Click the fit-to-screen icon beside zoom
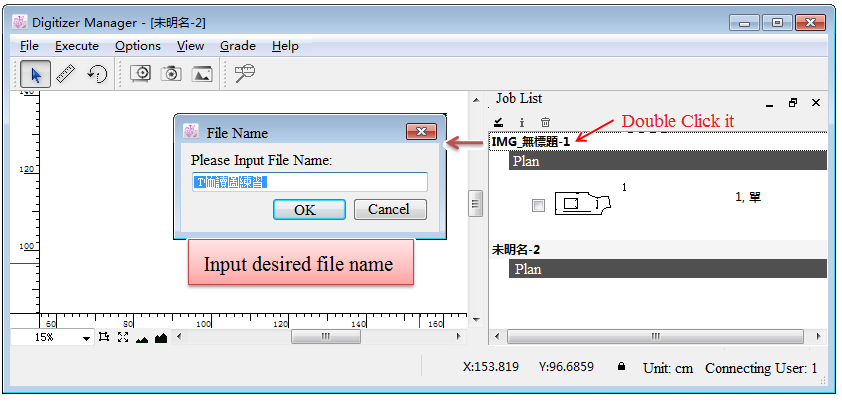 122,338
